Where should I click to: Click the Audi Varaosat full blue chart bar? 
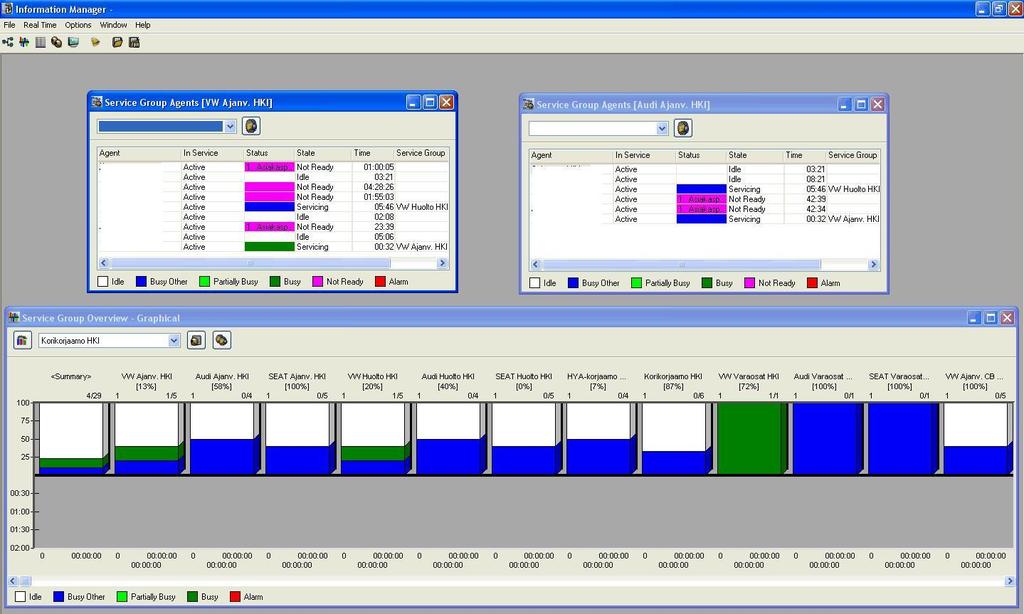827,438
